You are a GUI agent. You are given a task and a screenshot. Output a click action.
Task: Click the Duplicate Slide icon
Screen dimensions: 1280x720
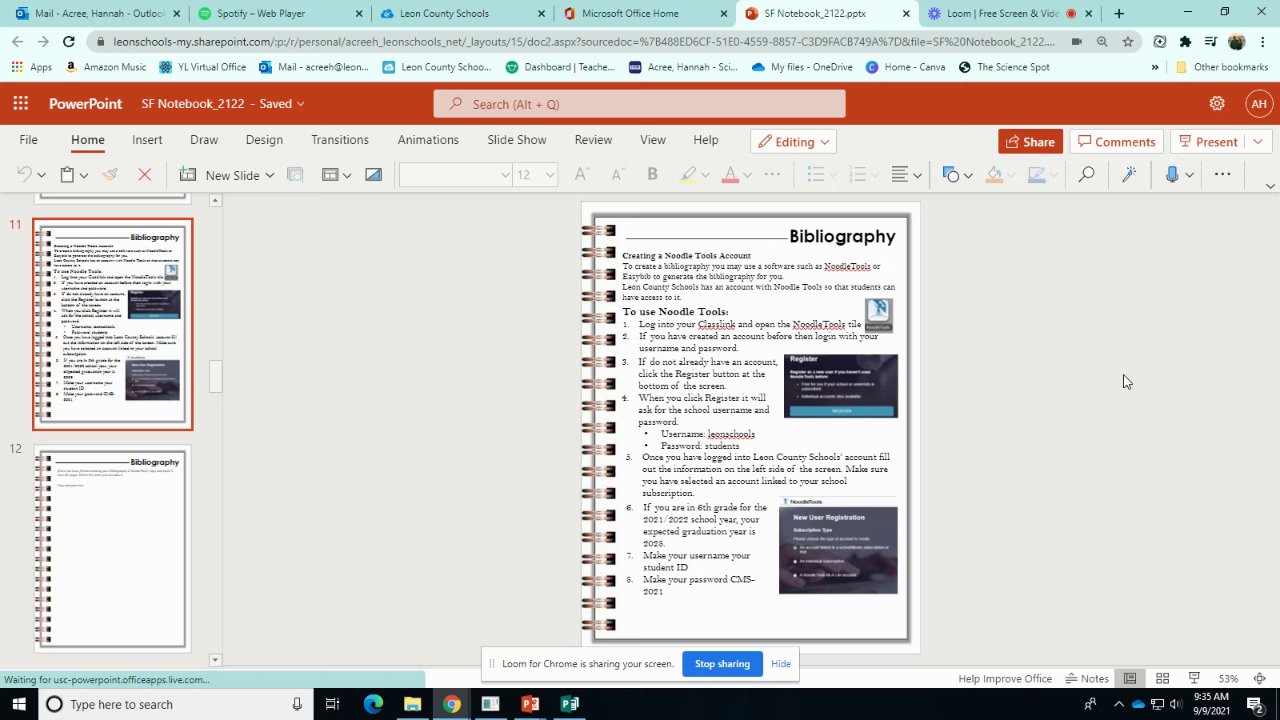(295, 175)
